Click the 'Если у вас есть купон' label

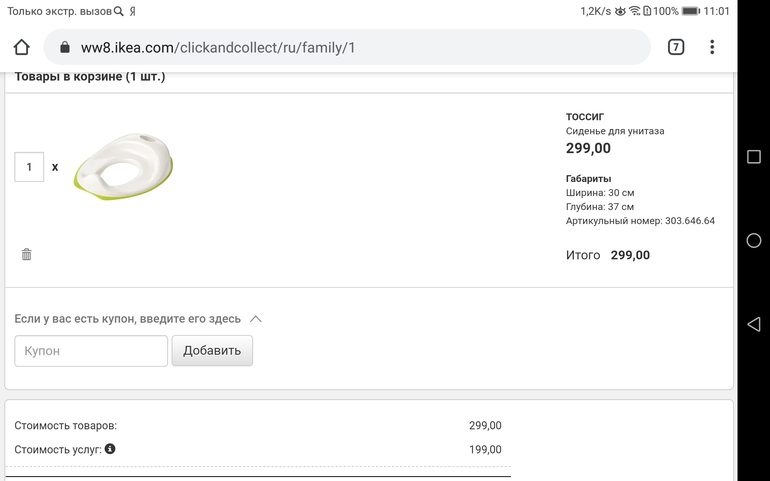pyautogui.click(x=127, y=319)
